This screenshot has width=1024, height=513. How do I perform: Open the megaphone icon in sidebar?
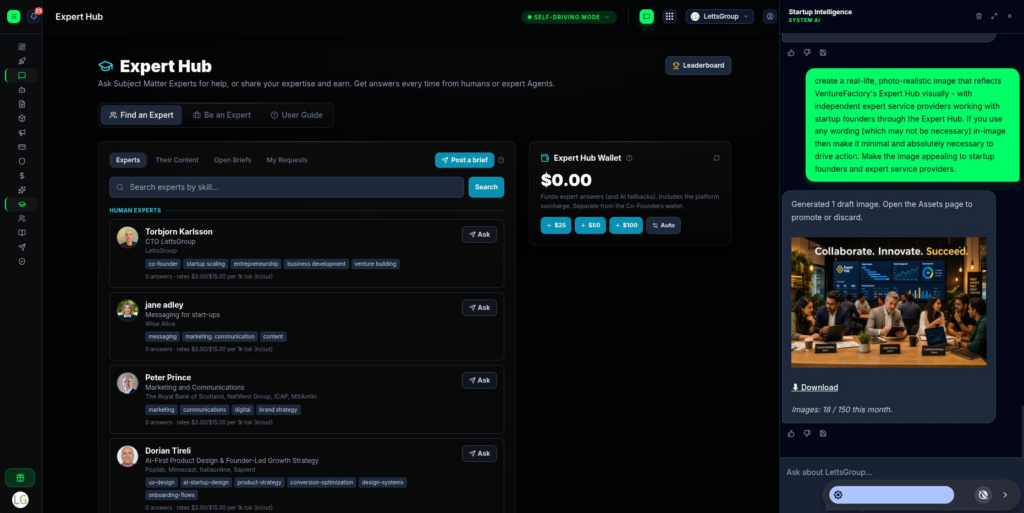22,132
